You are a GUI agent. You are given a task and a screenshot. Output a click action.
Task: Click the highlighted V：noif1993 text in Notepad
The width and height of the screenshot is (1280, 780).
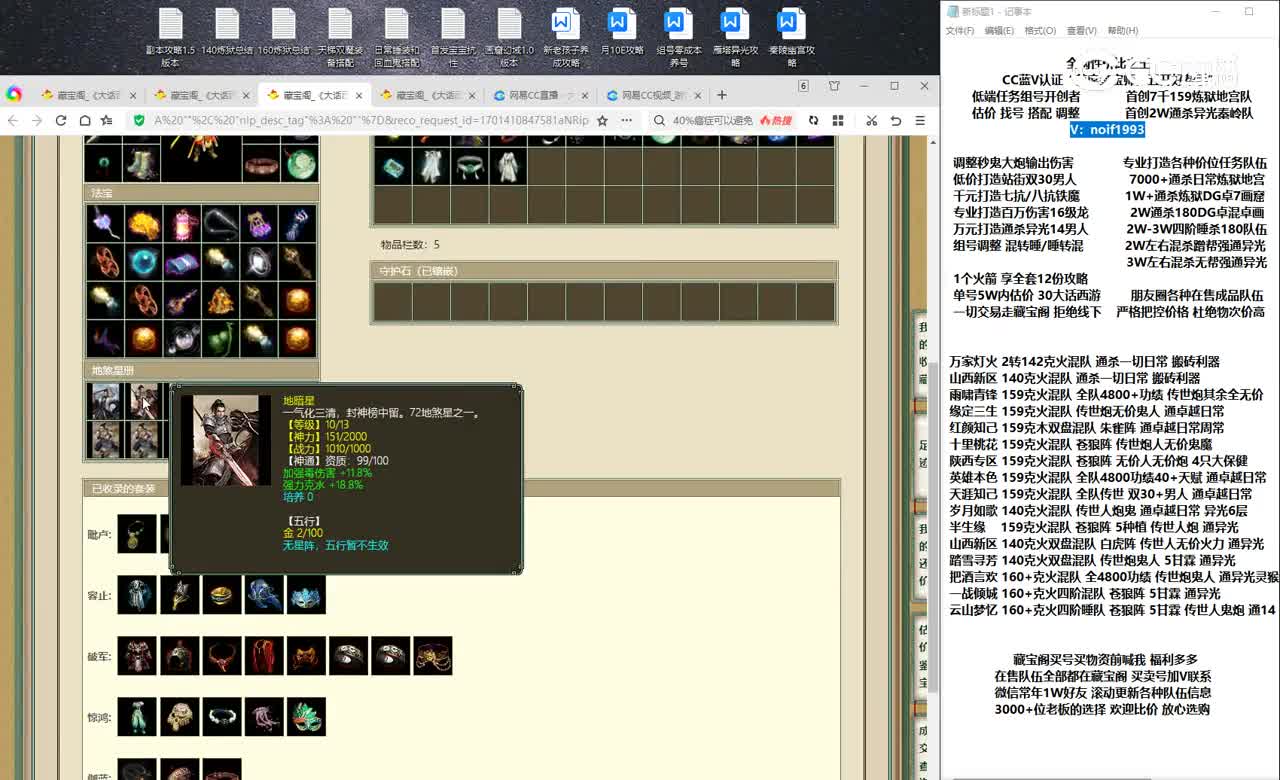[x=1107, y=129]
